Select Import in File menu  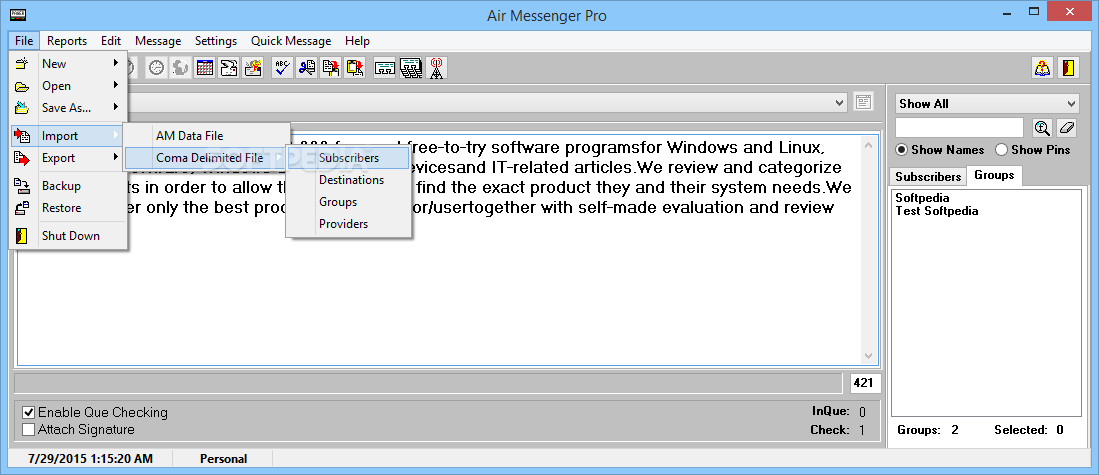[67, 136]
